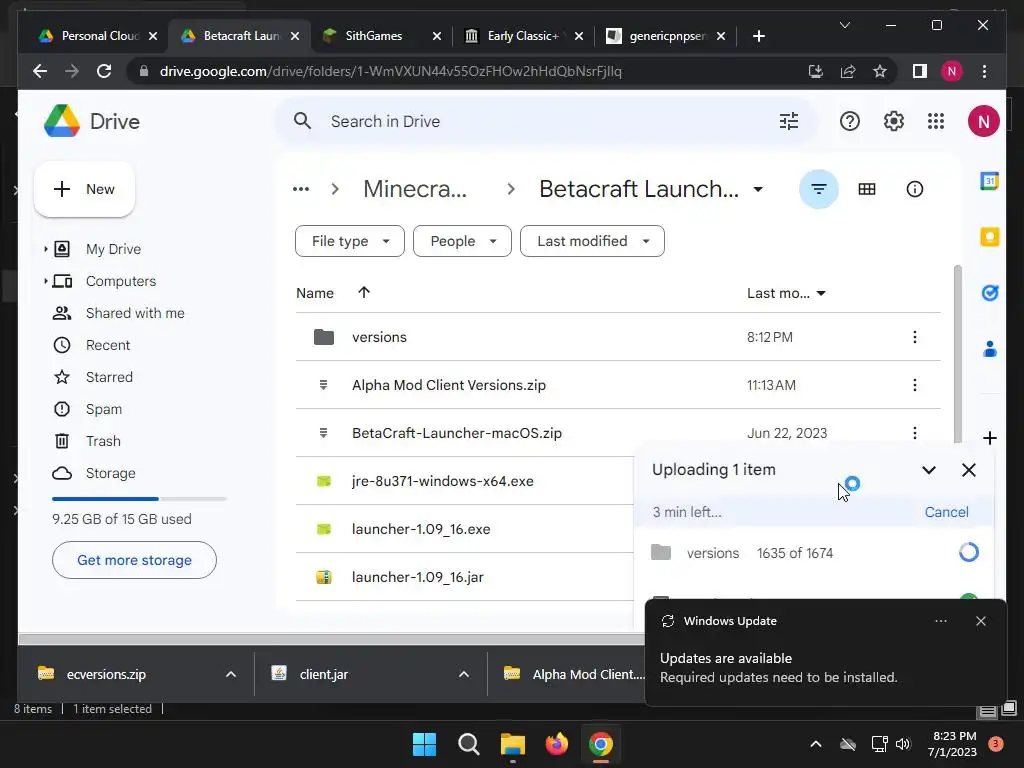Viewport: 1024px width, 768px height.
Task: Open the Drive help menu icon
Action: [x=850, y=121]
